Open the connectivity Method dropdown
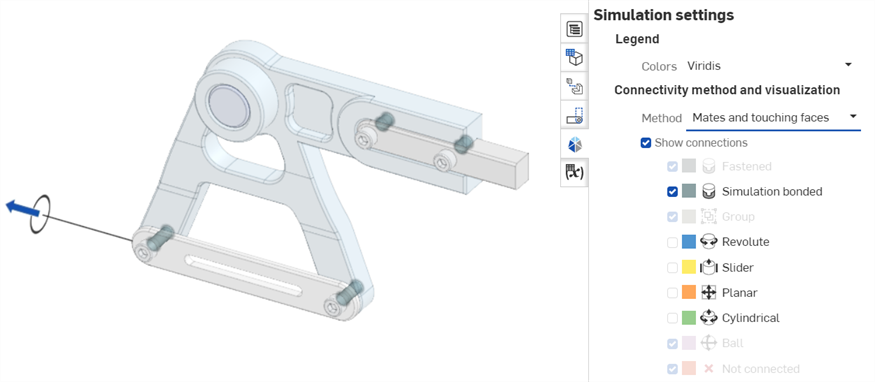 coord(773,118)
